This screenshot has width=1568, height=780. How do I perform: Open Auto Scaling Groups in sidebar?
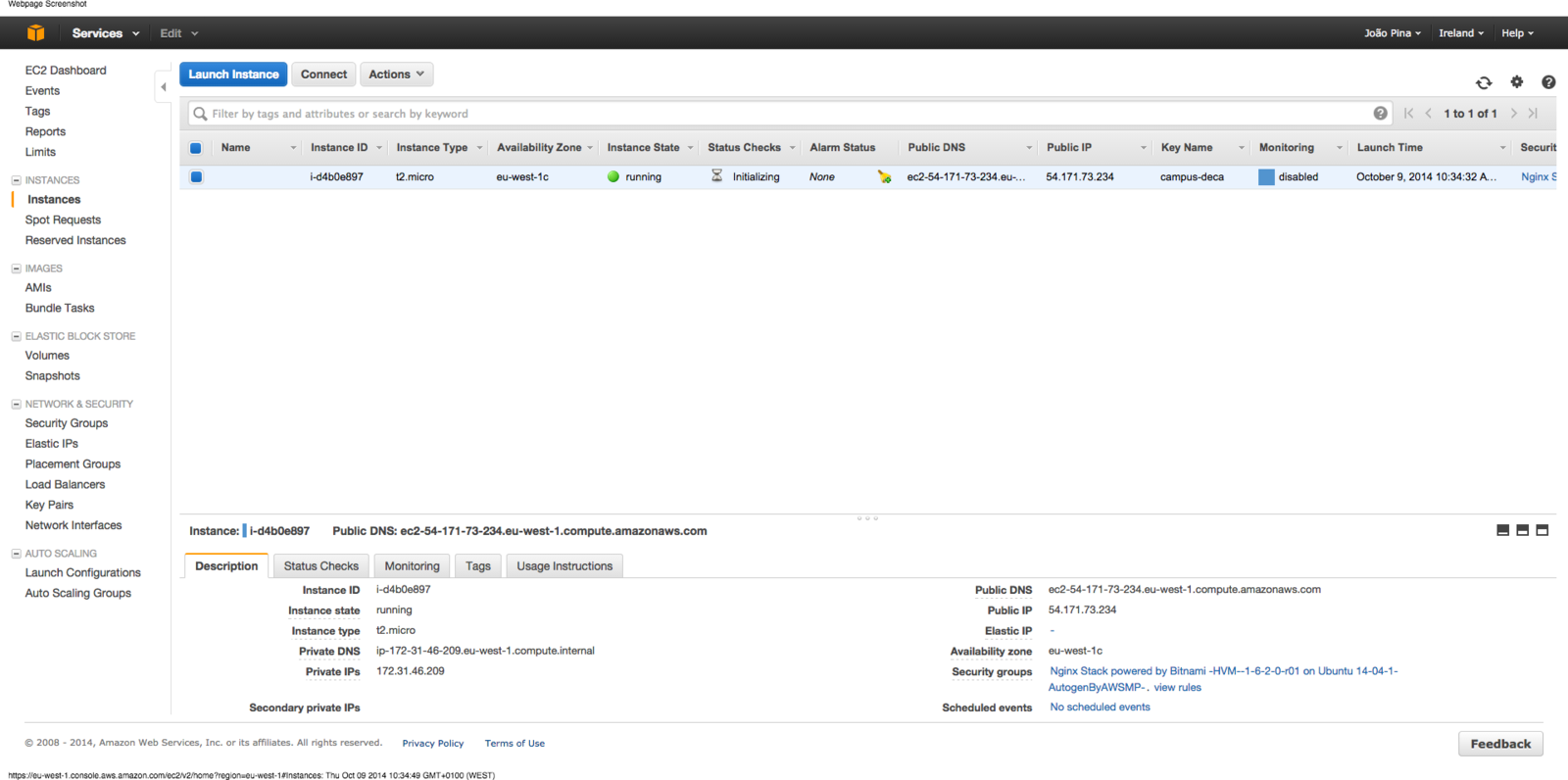tap(77, 594)
